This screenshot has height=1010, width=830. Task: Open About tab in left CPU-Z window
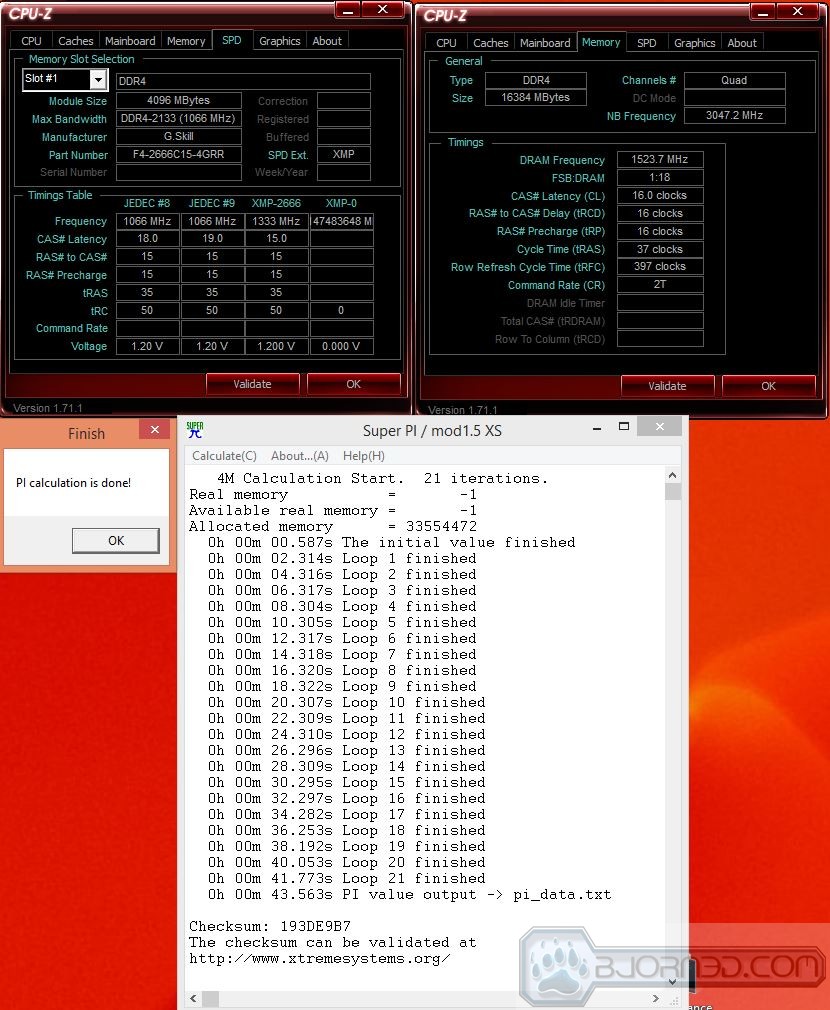point(327,41)
